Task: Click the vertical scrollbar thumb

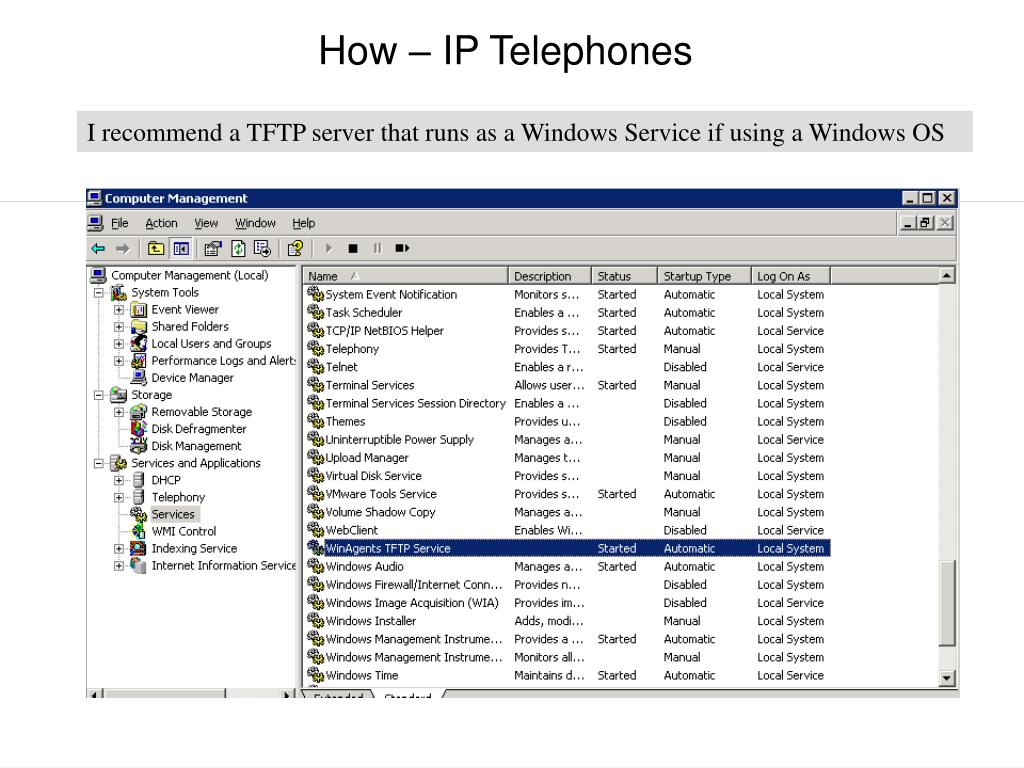Action: click(x=947, y=603)
